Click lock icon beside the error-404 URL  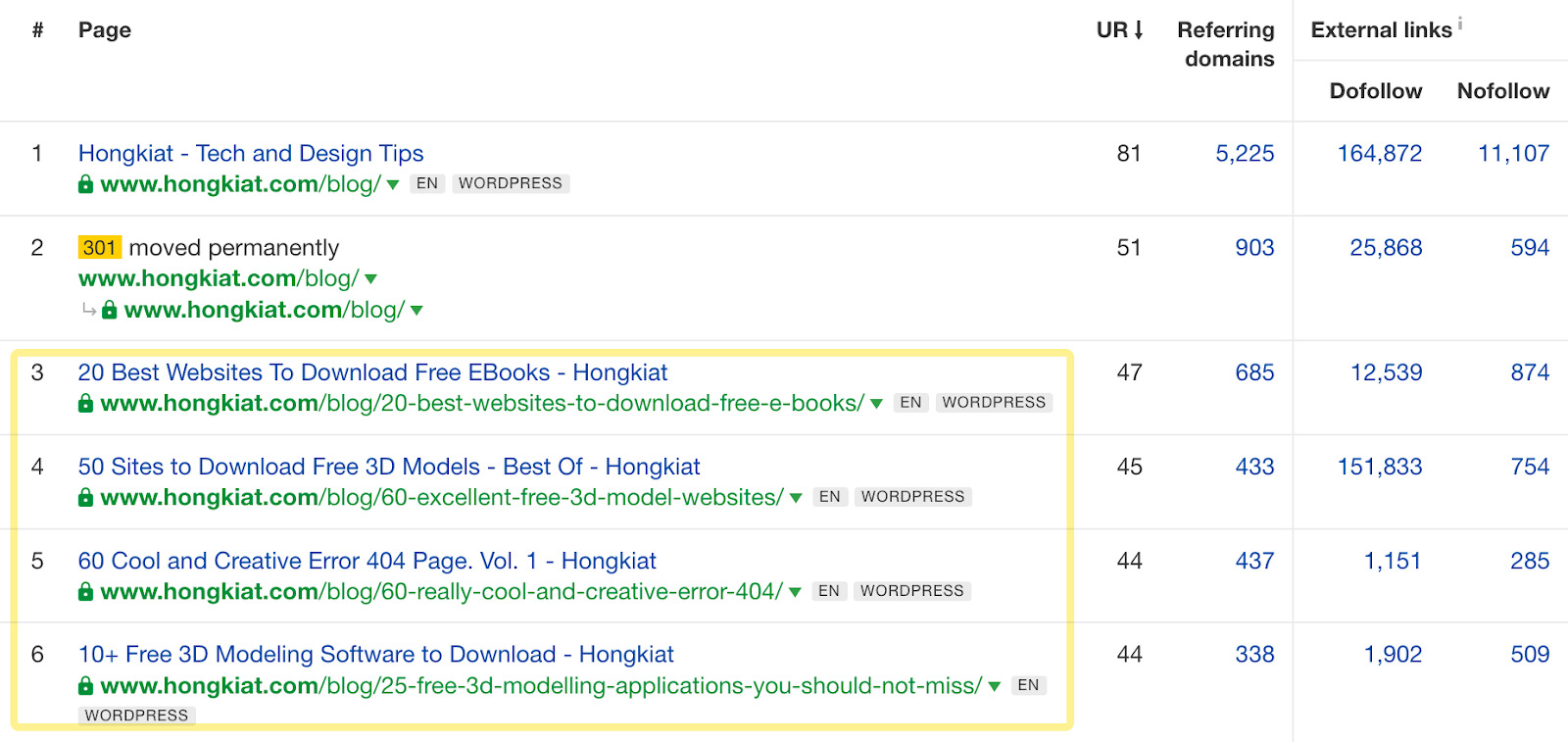pos(86,592)
